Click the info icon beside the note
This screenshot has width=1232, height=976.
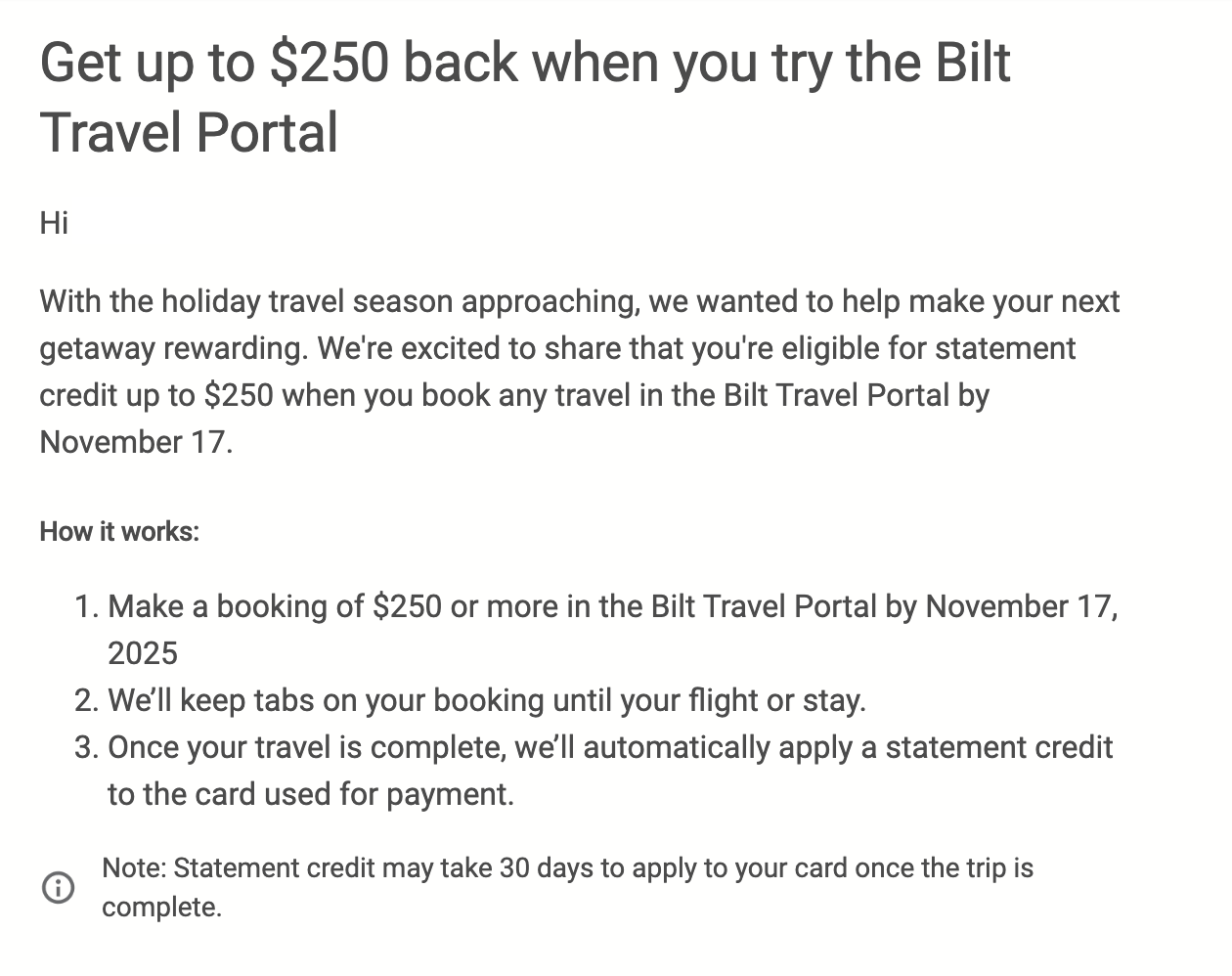58,888
